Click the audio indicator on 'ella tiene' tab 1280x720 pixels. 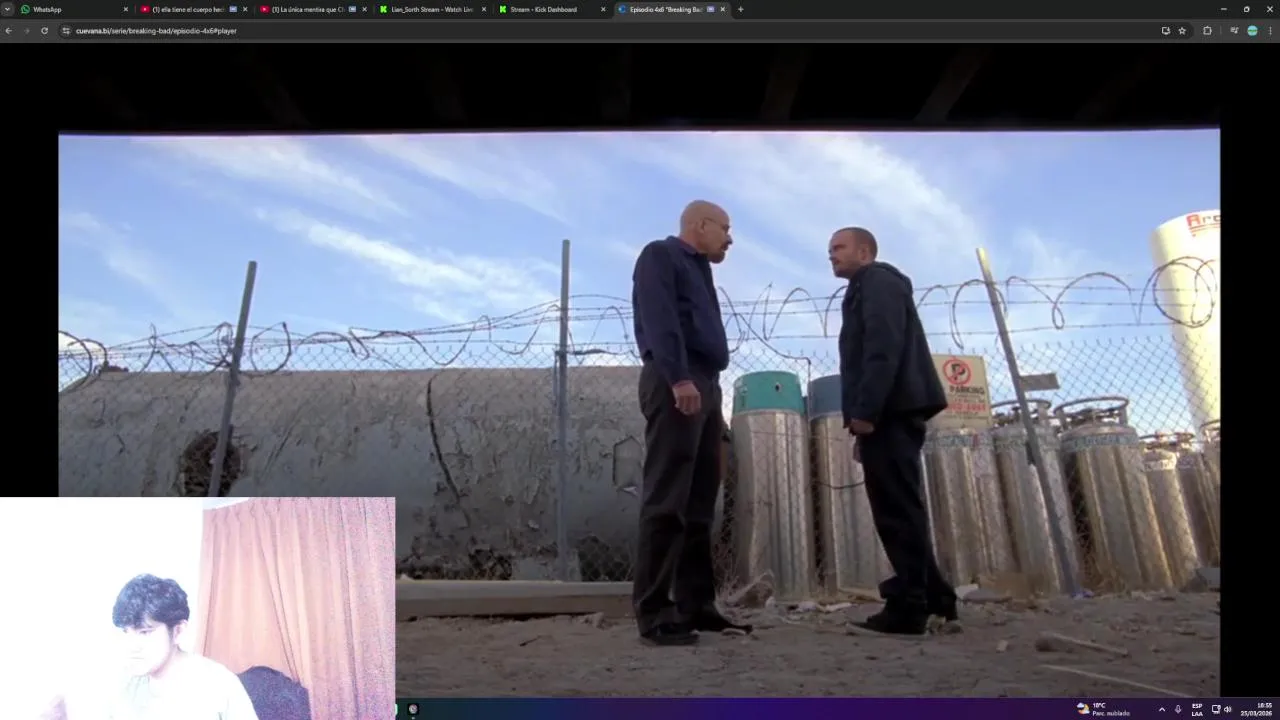click(233, 9)
